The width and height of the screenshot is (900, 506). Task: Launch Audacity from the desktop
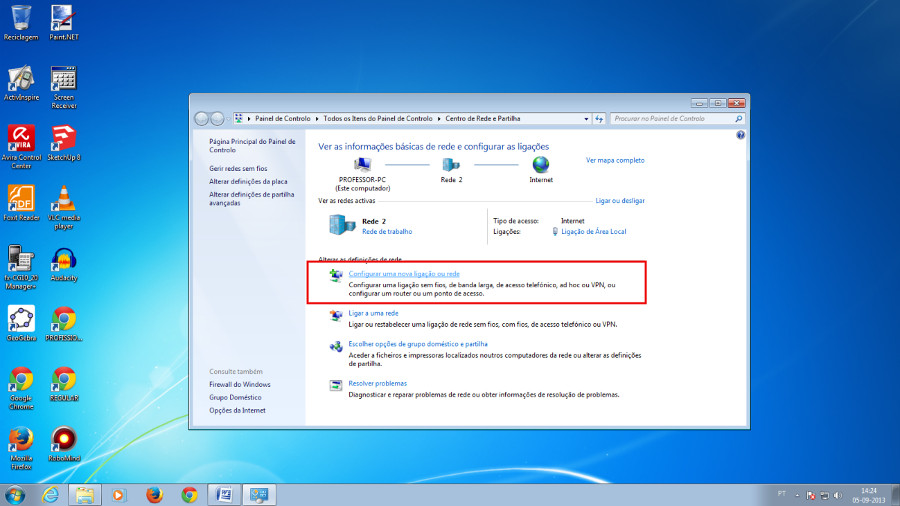point(64,264)
